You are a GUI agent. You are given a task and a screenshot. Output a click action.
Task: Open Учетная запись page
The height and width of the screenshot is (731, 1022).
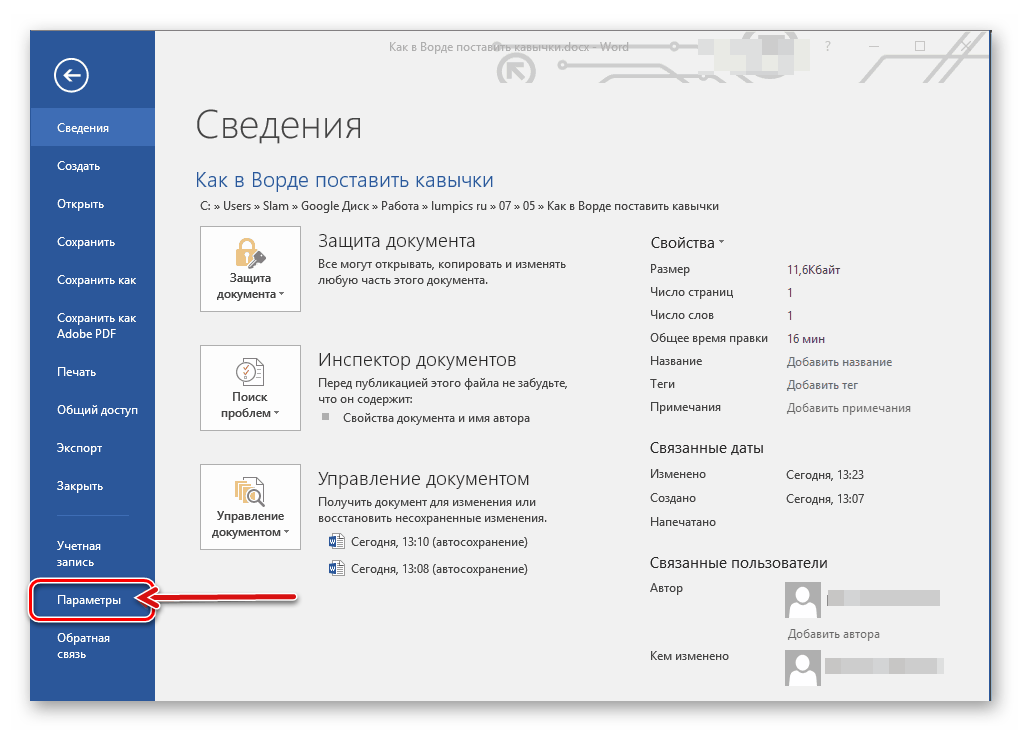click(x=93, y=554)
